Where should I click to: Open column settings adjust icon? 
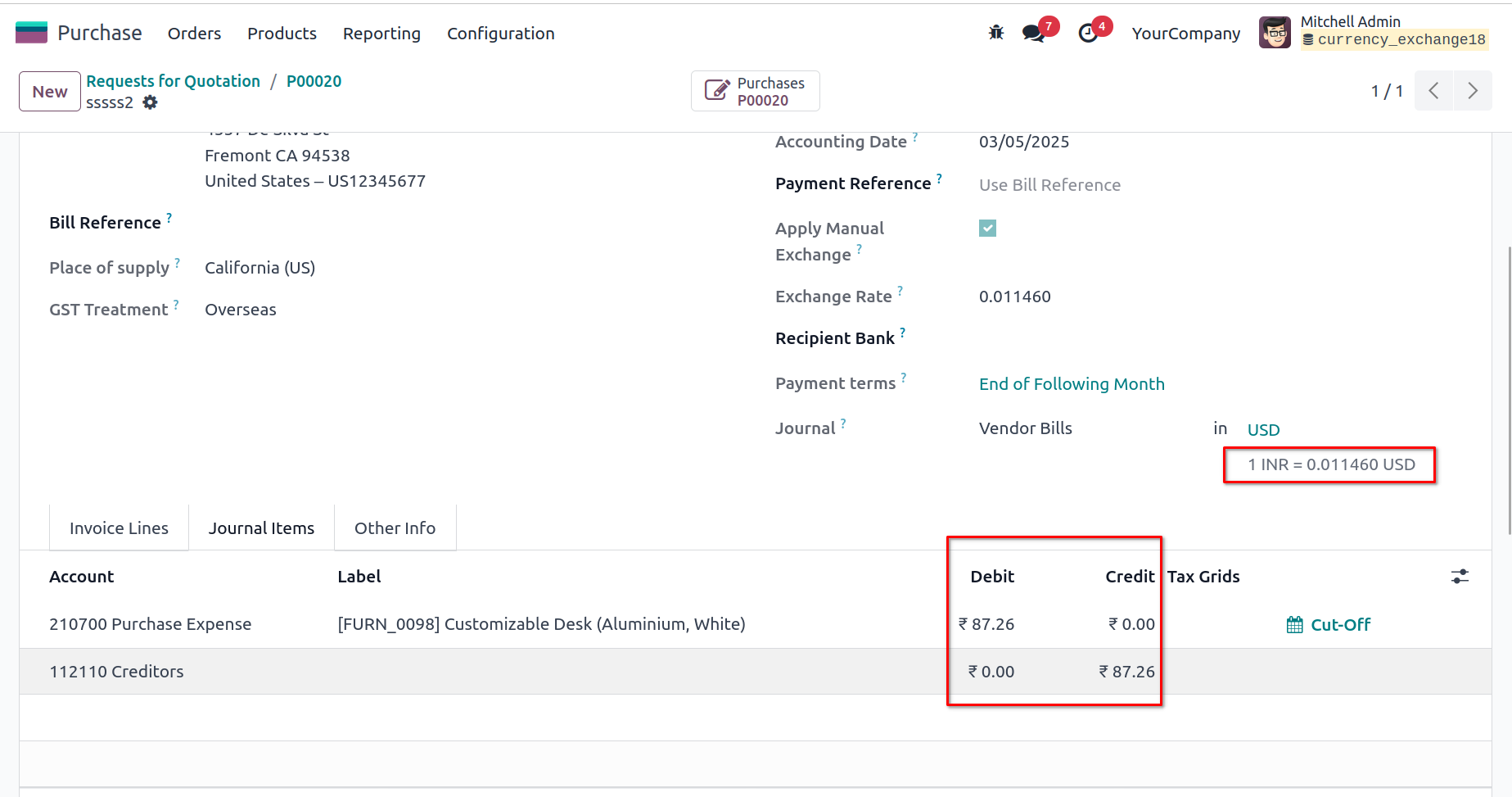(1460, 577)
